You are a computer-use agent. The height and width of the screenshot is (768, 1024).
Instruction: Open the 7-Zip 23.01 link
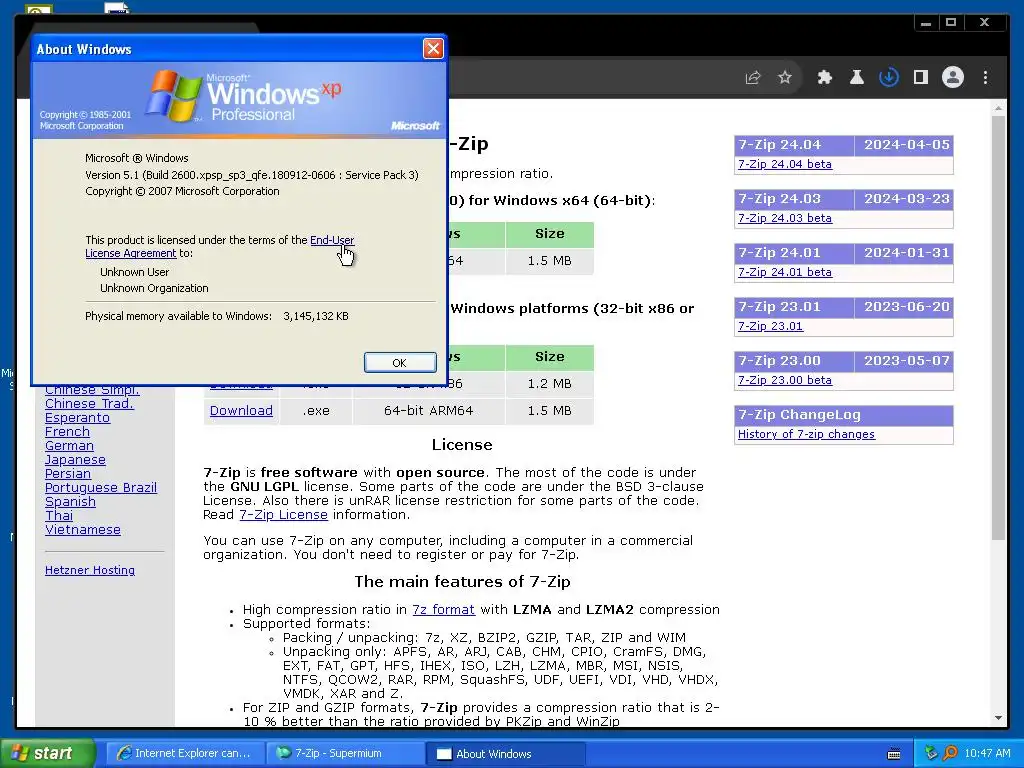[x=770, y=327]
